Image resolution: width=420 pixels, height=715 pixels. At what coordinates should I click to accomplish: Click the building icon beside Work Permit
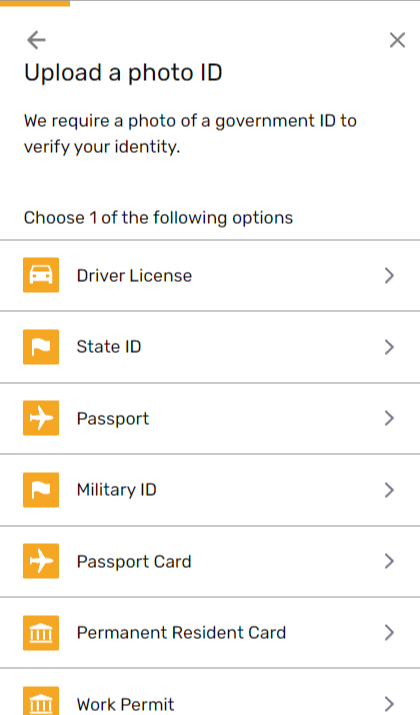[x=41, y=701]
